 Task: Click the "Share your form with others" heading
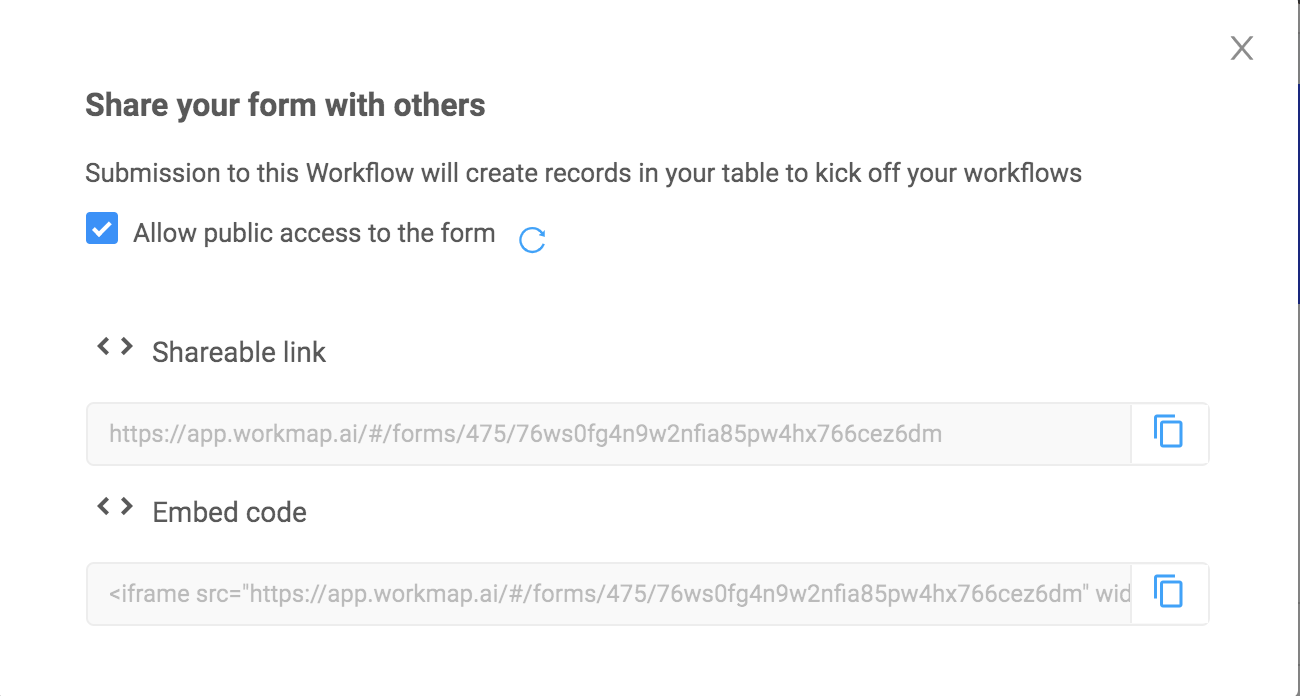coord(285,105)
